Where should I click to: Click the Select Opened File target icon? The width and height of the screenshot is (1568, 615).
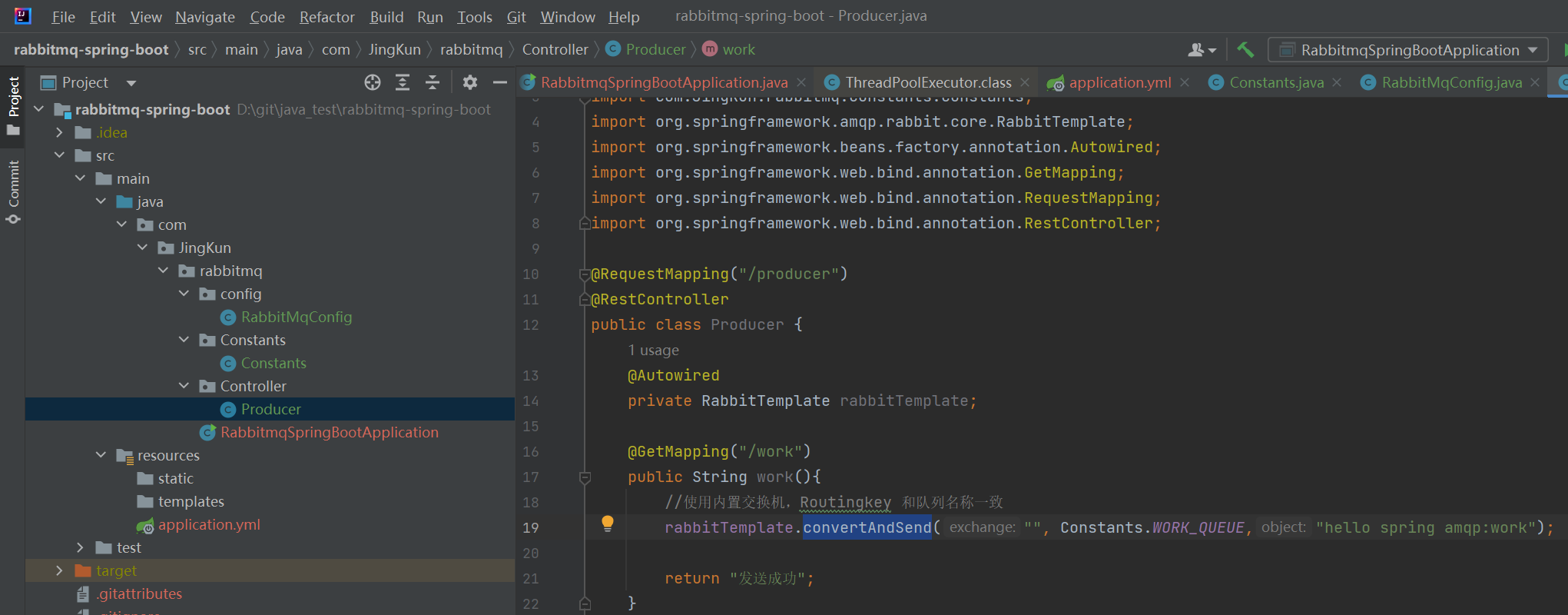[373, 82]
